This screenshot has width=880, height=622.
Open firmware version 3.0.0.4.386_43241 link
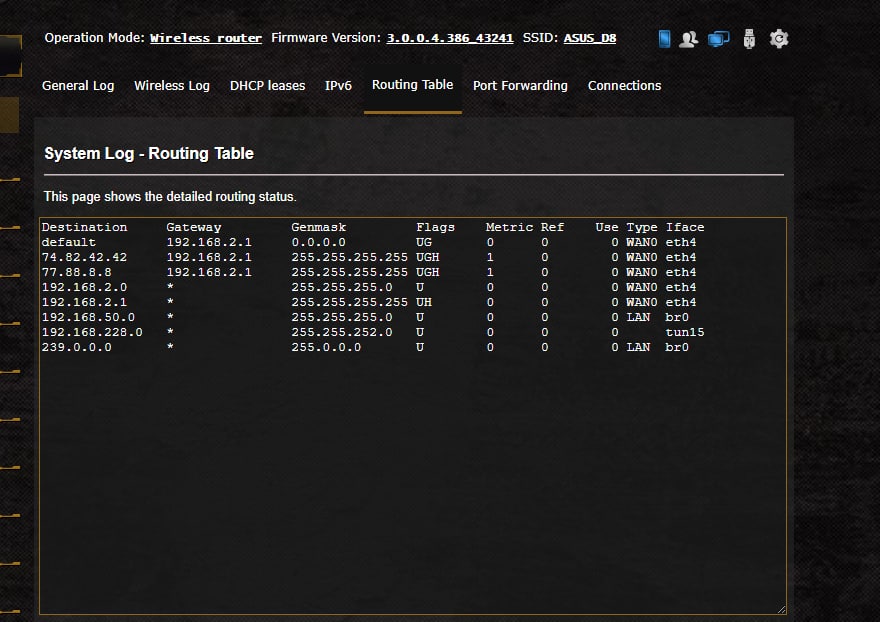[x=450, y=38]
